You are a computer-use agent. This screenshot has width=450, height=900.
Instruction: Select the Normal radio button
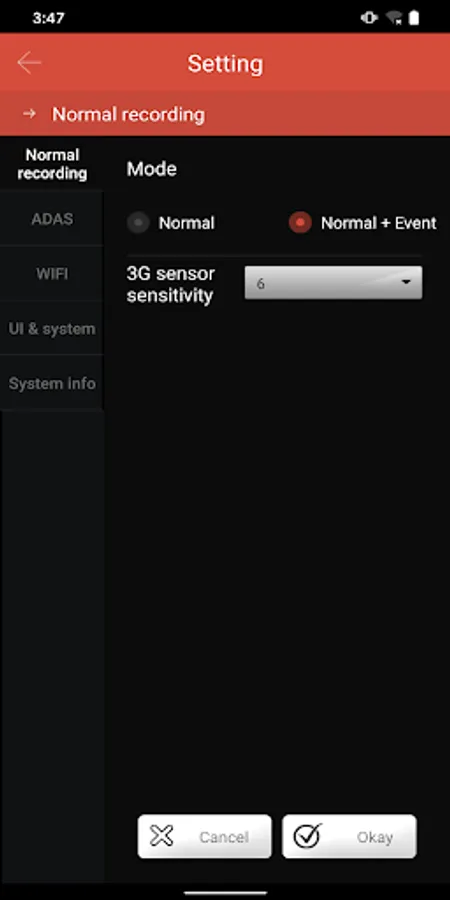pyautogui.click(x=138, y=223)
